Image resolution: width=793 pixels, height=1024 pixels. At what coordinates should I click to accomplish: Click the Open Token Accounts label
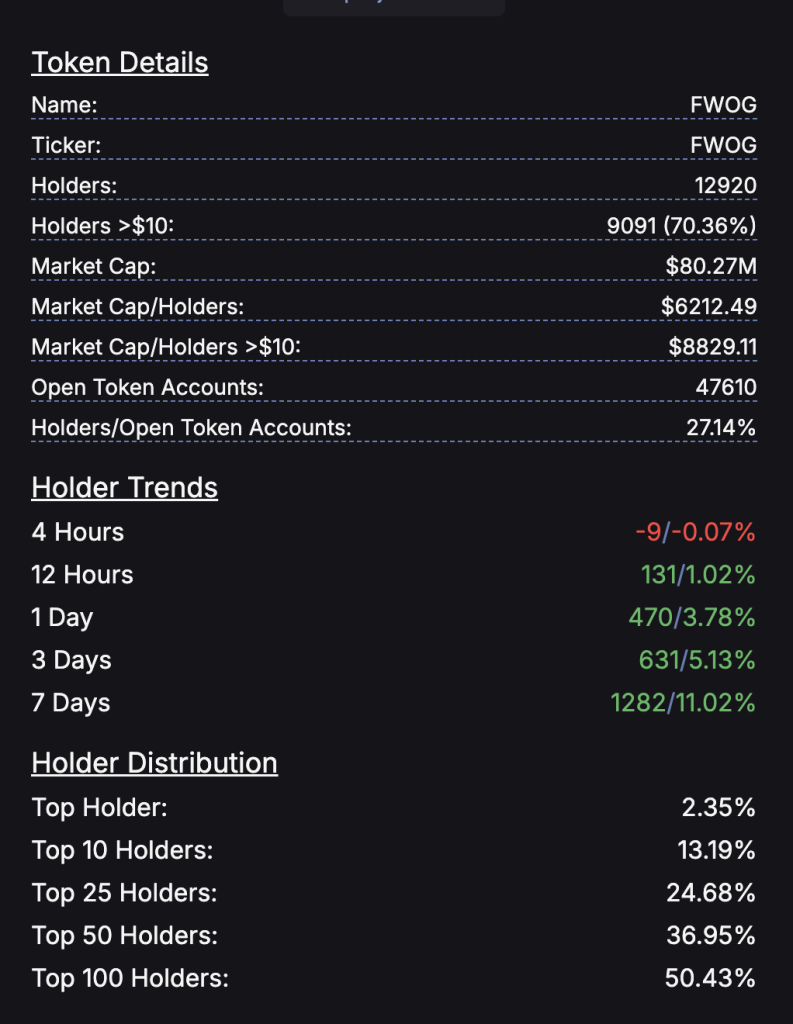click(x=147, y=387)
